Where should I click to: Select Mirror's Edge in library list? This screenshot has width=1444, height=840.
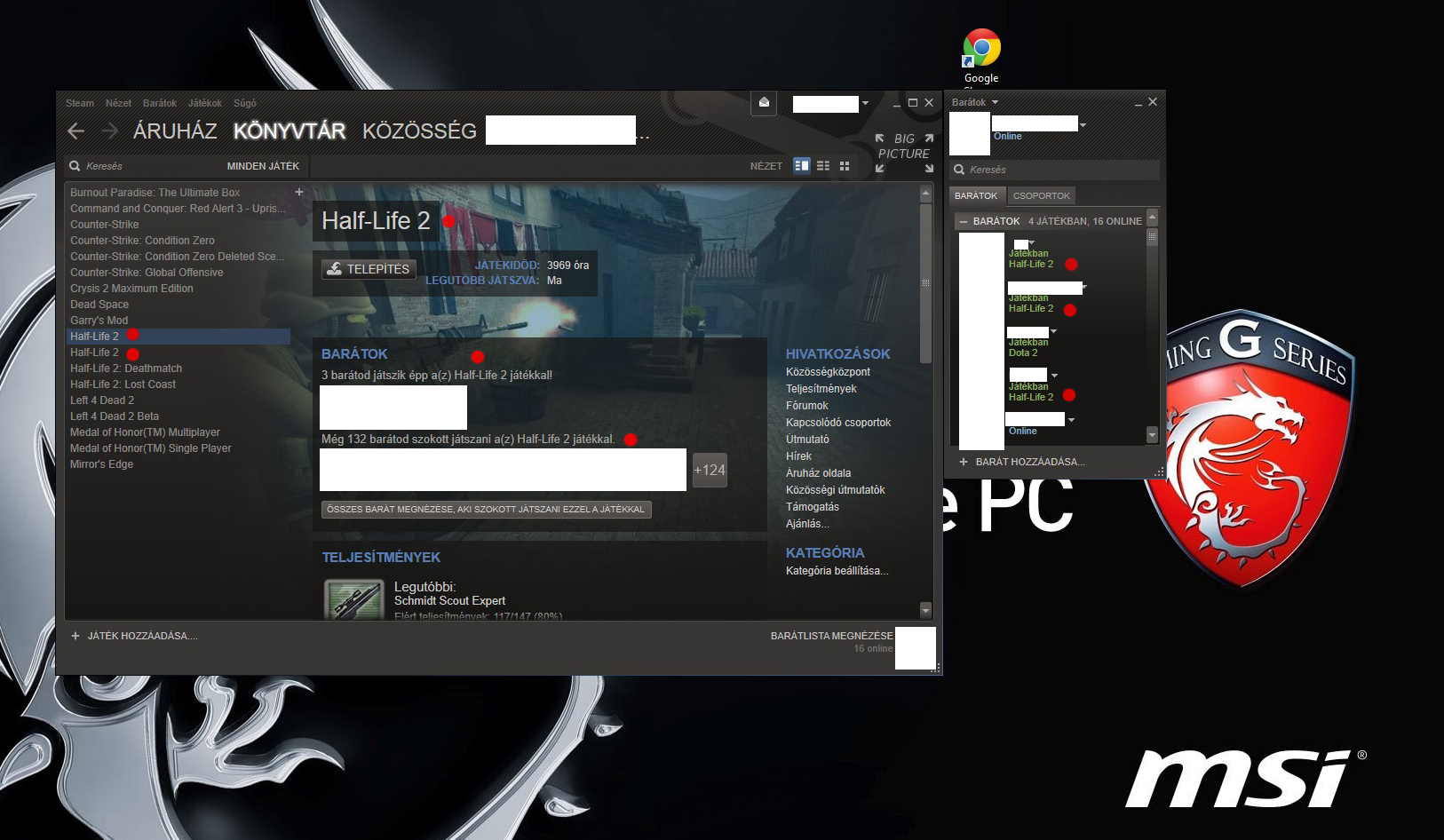pyautogui.click(x=101, y=464)
